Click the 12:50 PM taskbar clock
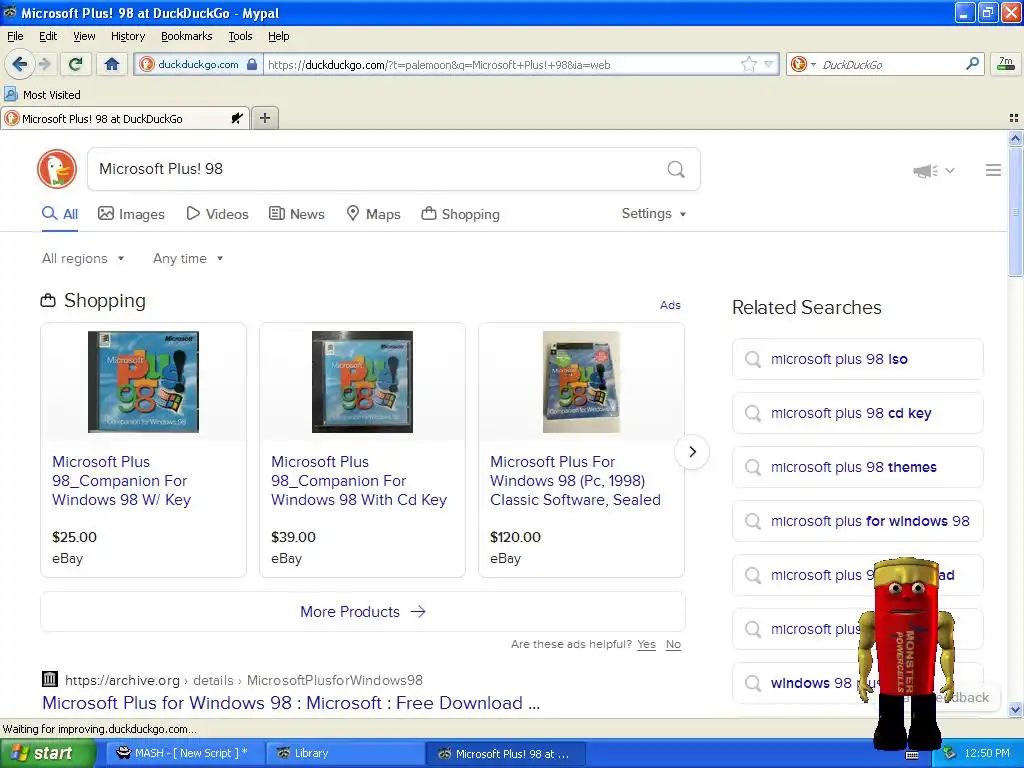This screenshot has width=1024, height=768. (987, 753)
